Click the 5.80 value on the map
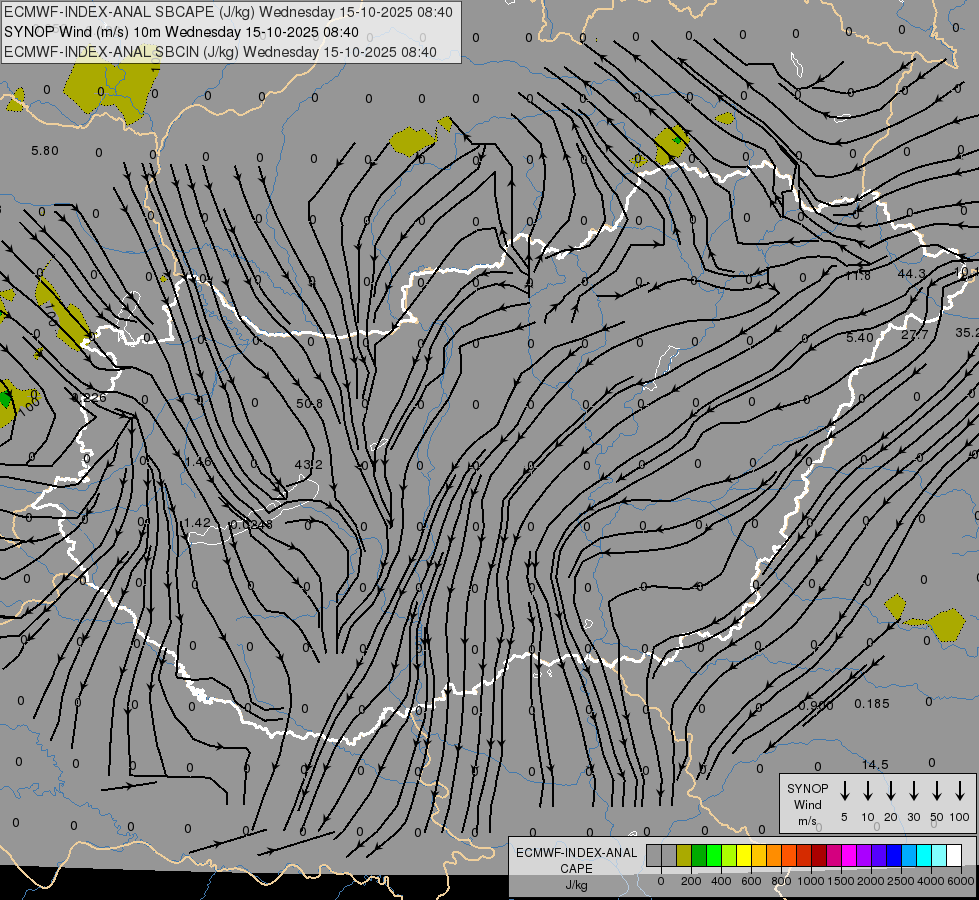Screen dimensions: 979x900 pos(45,151)
